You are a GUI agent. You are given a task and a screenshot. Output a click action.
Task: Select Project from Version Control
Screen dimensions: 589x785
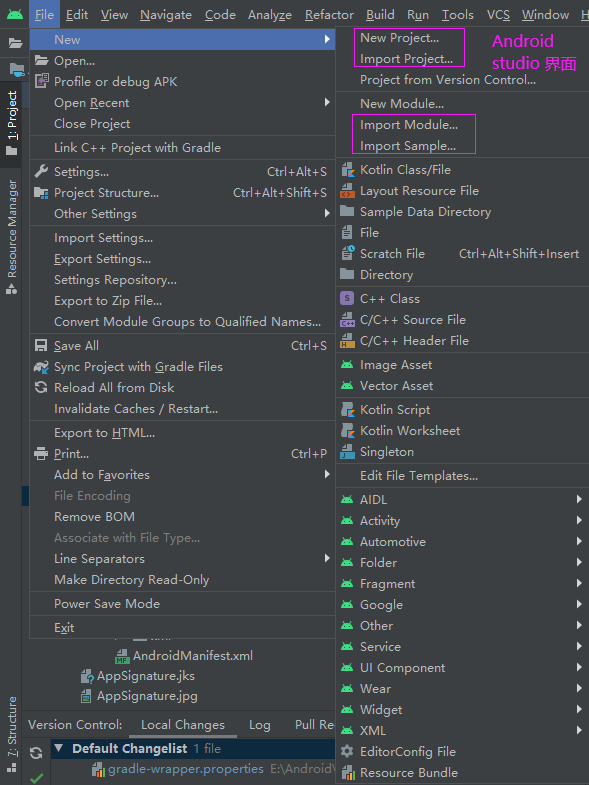click(448, 80)
